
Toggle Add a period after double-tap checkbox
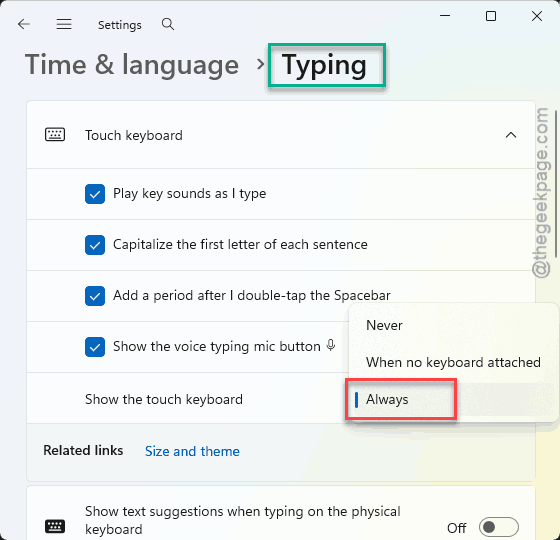coord(95,296)
